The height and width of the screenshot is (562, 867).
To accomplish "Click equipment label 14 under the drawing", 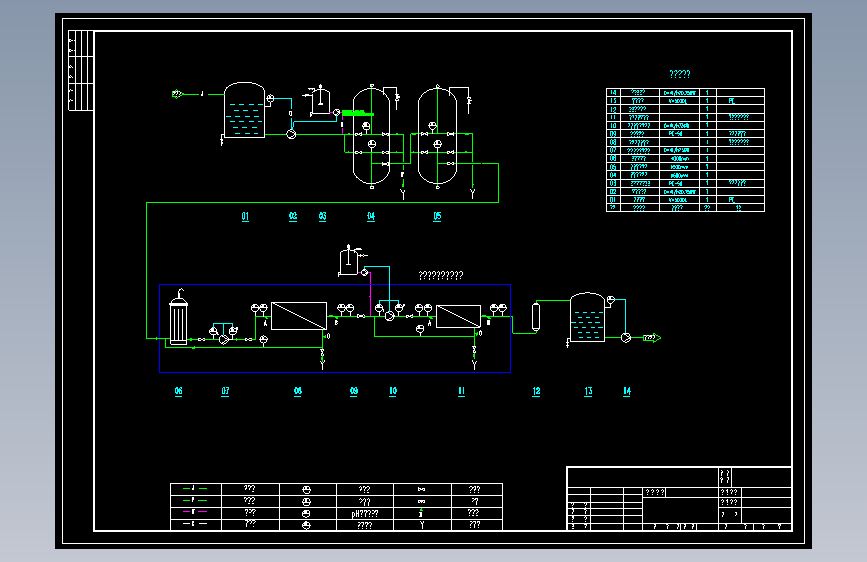I will click(627, 391).
